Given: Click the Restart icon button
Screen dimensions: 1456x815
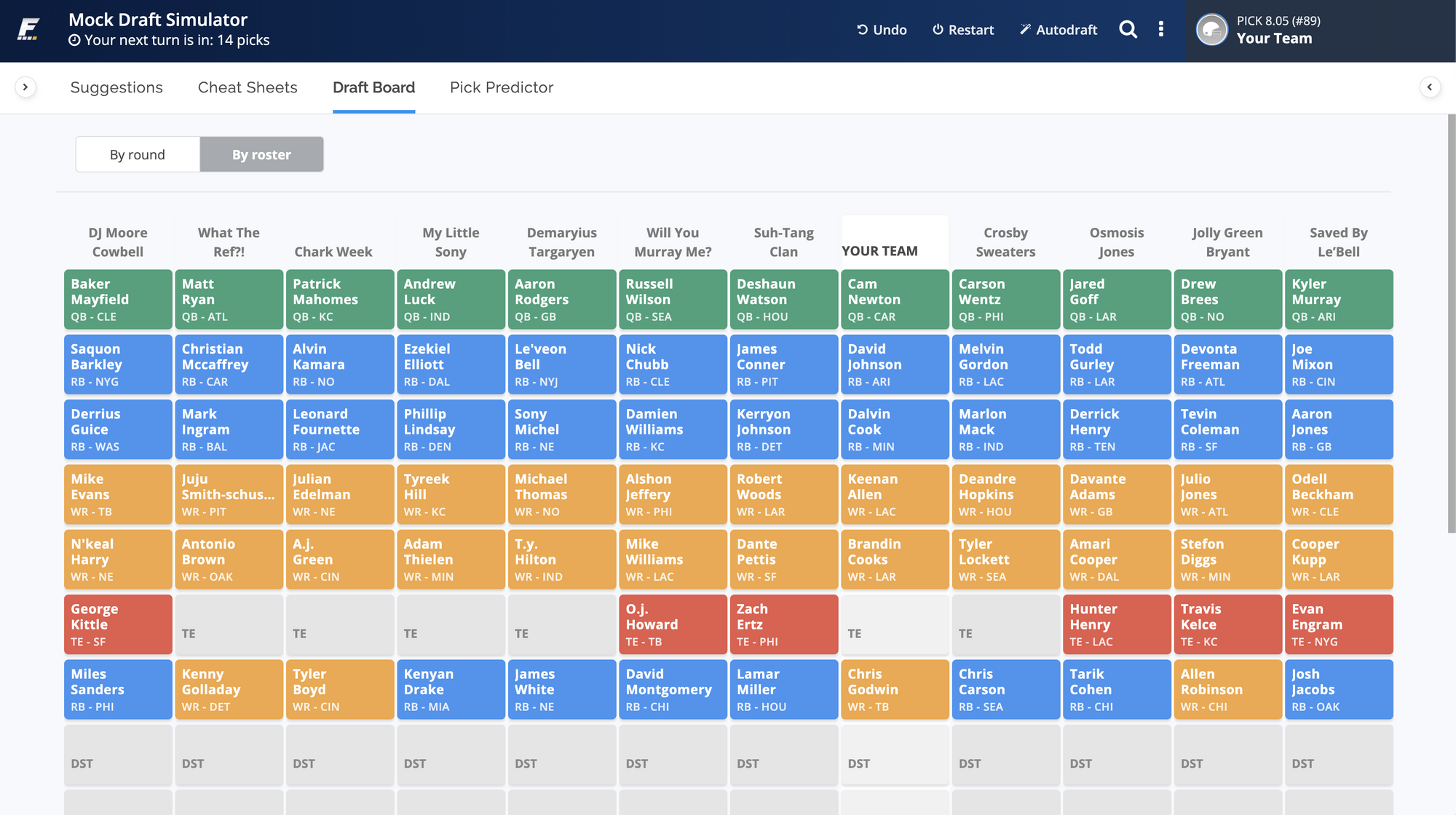Looking at the screenshot, I should 936,29.
